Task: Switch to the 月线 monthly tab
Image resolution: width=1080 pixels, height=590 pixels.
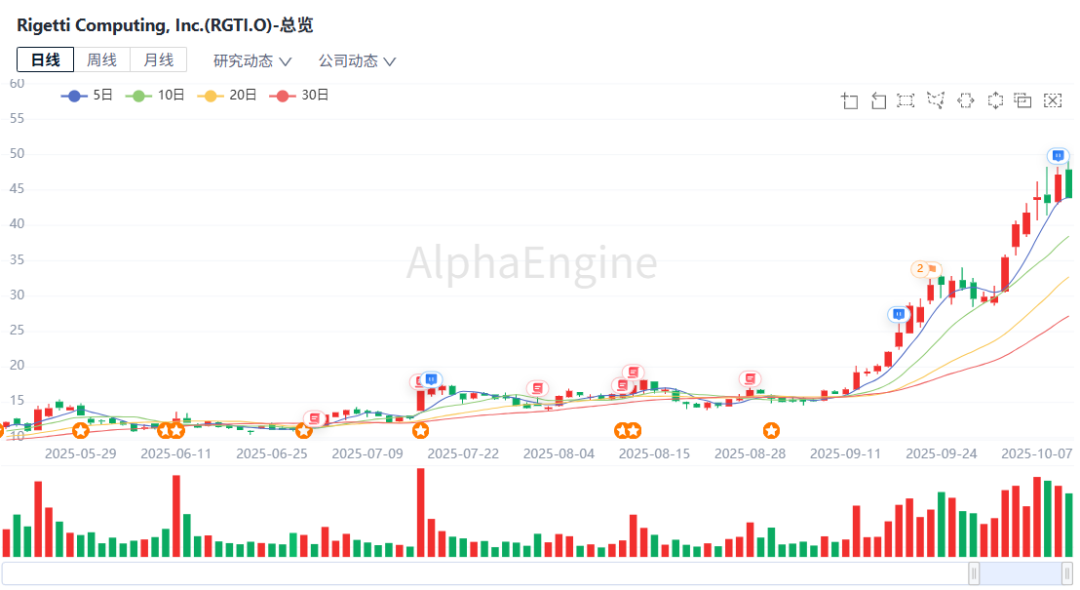Action: pos(158,60)
